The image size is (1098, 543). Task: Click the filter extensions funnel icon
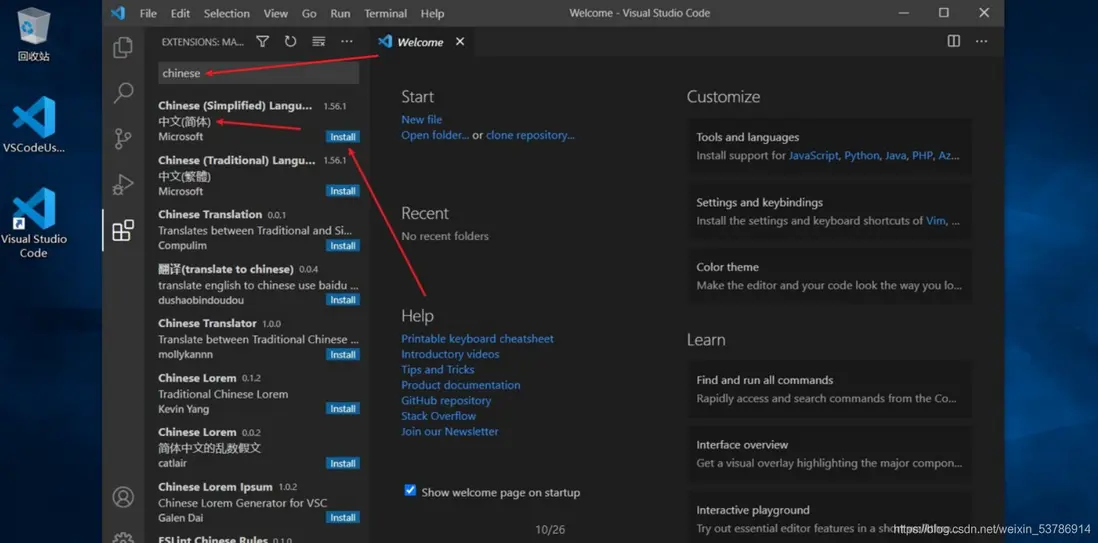tap(263, 42)
